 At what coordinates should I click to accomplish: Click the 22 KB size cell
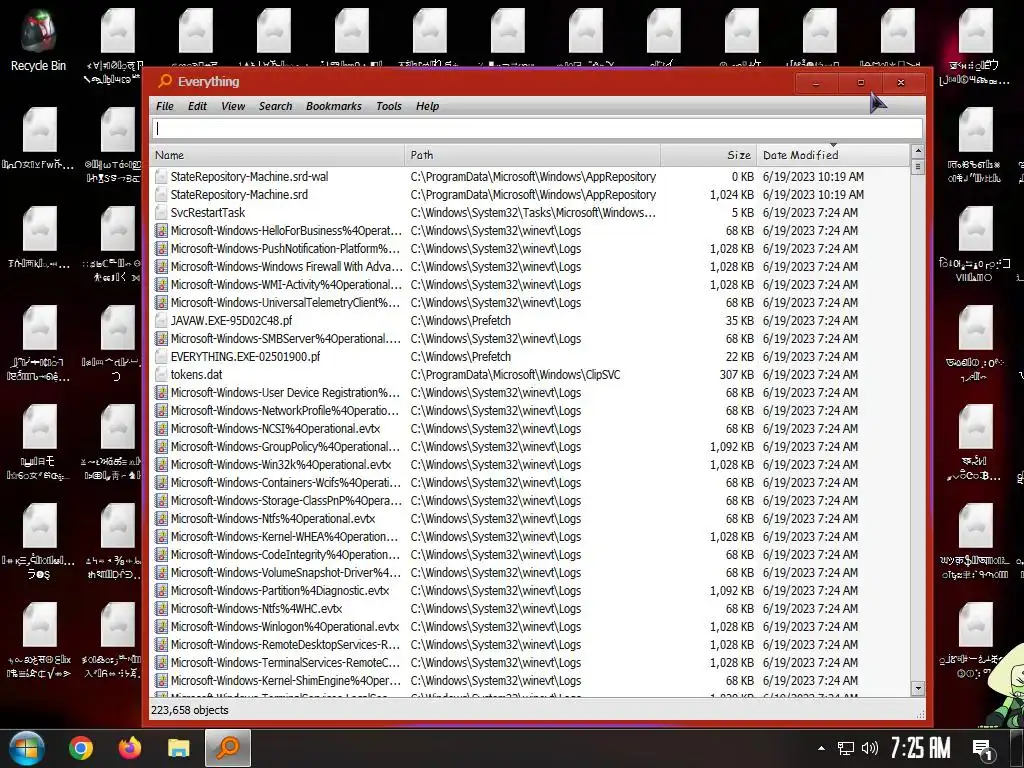coord(739,357)
